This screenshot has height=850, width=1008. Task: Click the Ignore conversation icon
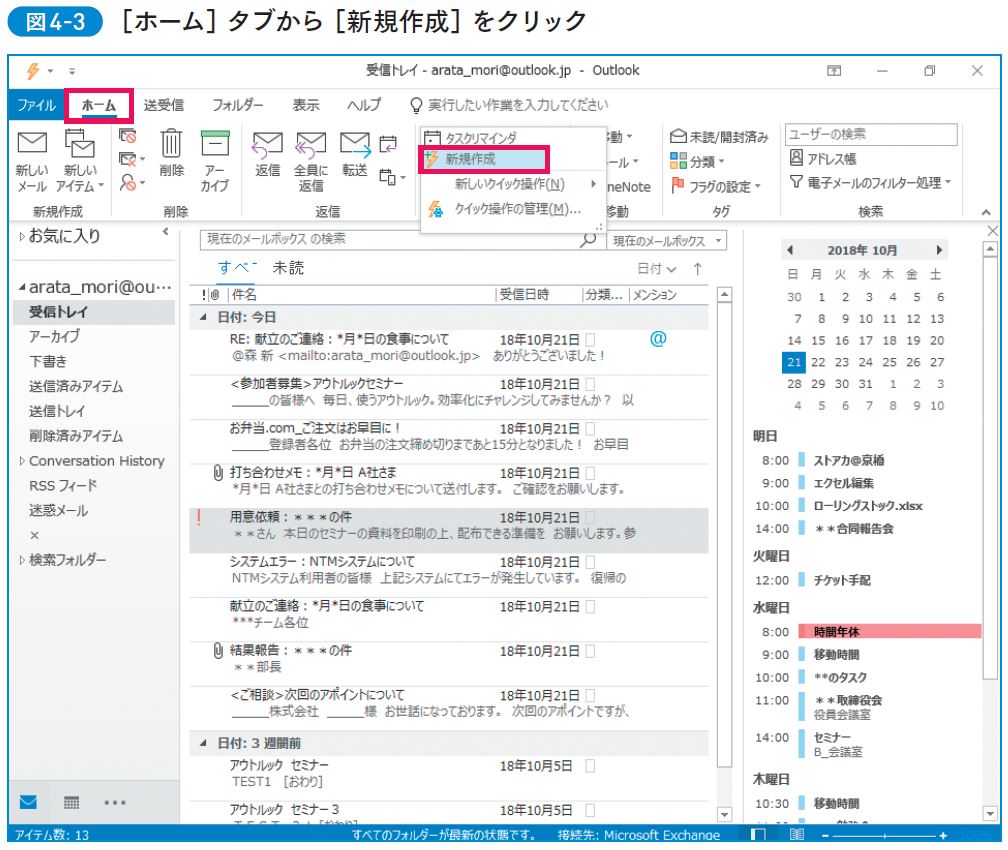(128, 136)
